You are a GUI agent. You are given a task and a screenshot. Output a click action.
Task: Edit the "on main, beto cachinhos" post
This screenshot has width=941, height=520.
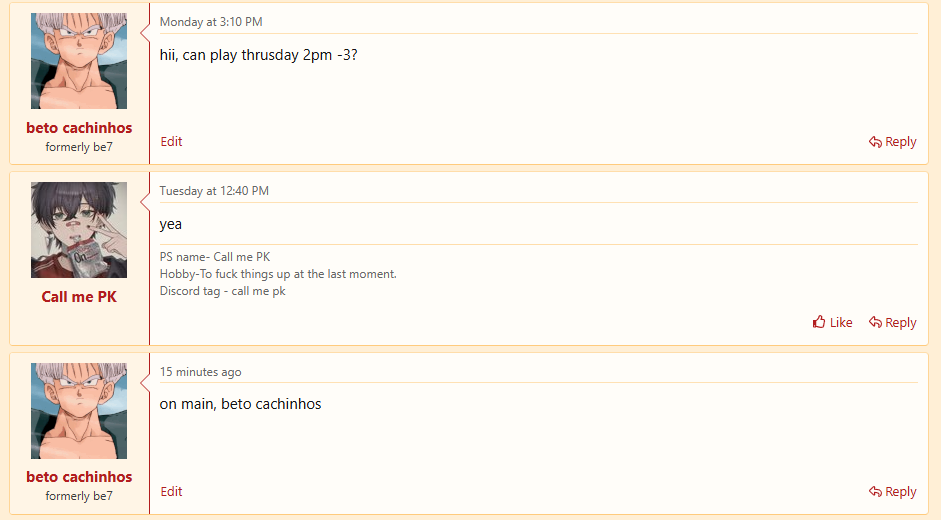pyautogui.click(x=171, y=491)
